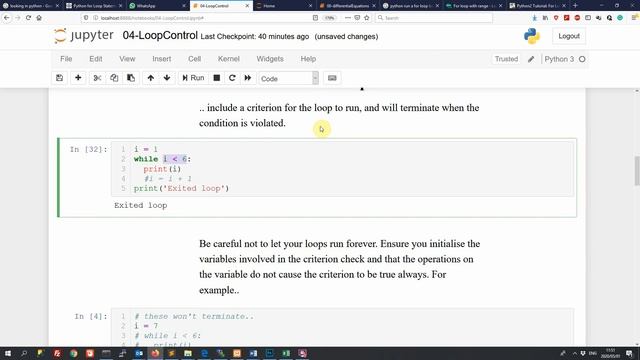Open Word from the taskbar
Screen dimensions: 640x360
(x=253, y=353)
